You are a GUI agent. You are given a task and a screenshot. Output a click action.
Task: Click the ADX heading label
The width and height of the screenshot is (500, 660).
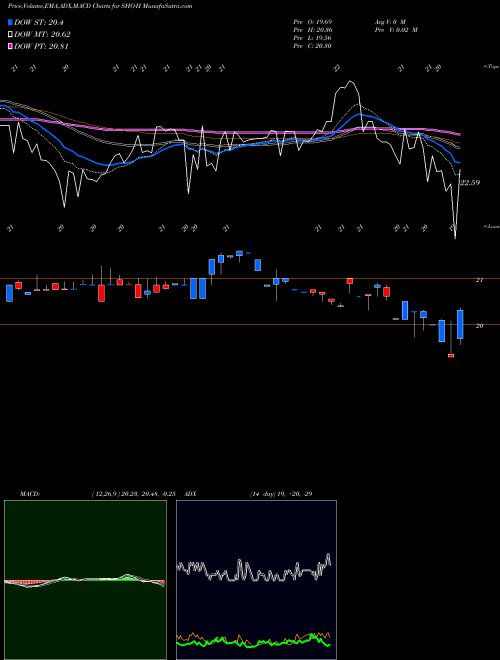click(x=190, y=494)
